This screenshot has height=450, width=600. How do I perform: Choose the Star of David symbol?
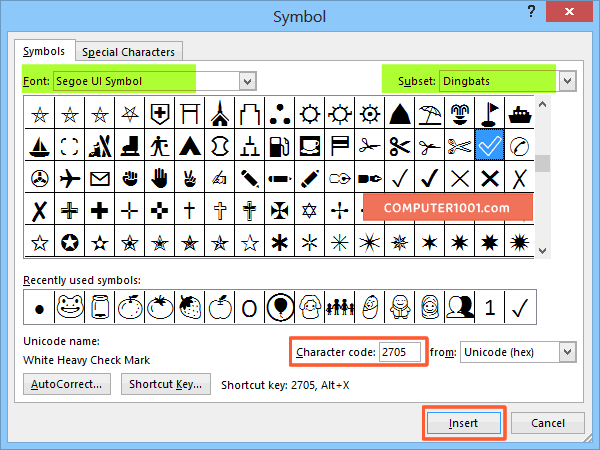tap(310, 211)
